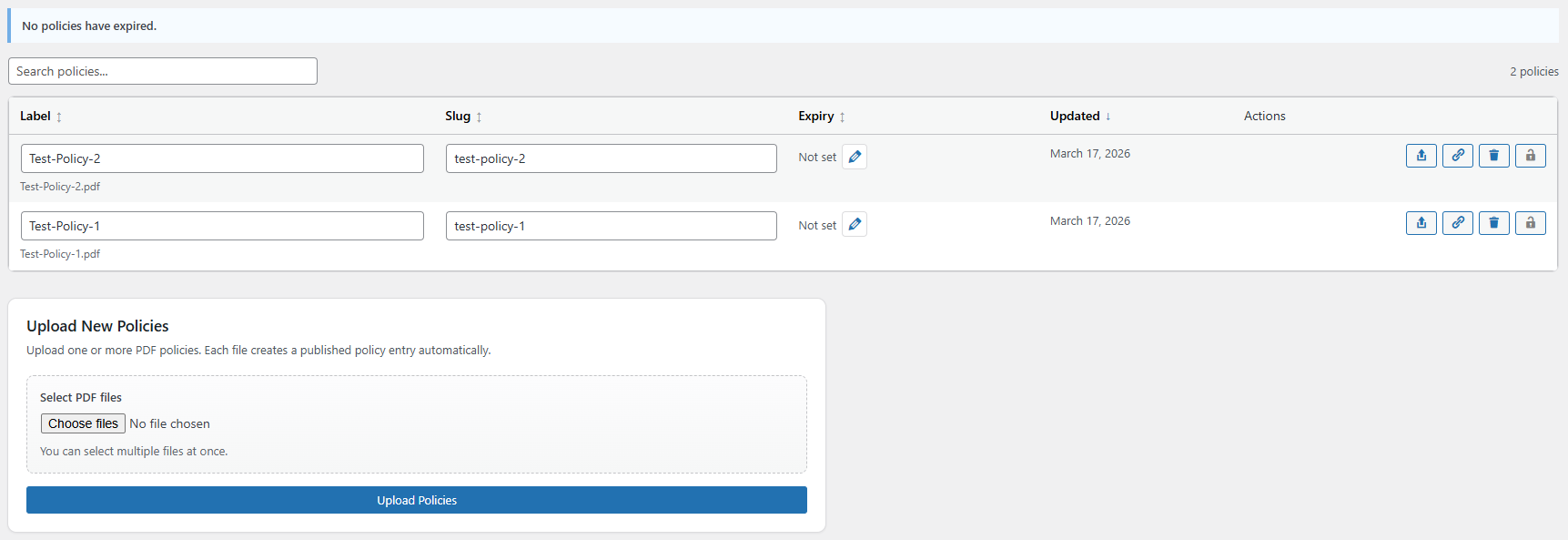1568x540 pixels.
Task: Click the upload icon for Test-Policy-1
Action: coord(1421,223)
